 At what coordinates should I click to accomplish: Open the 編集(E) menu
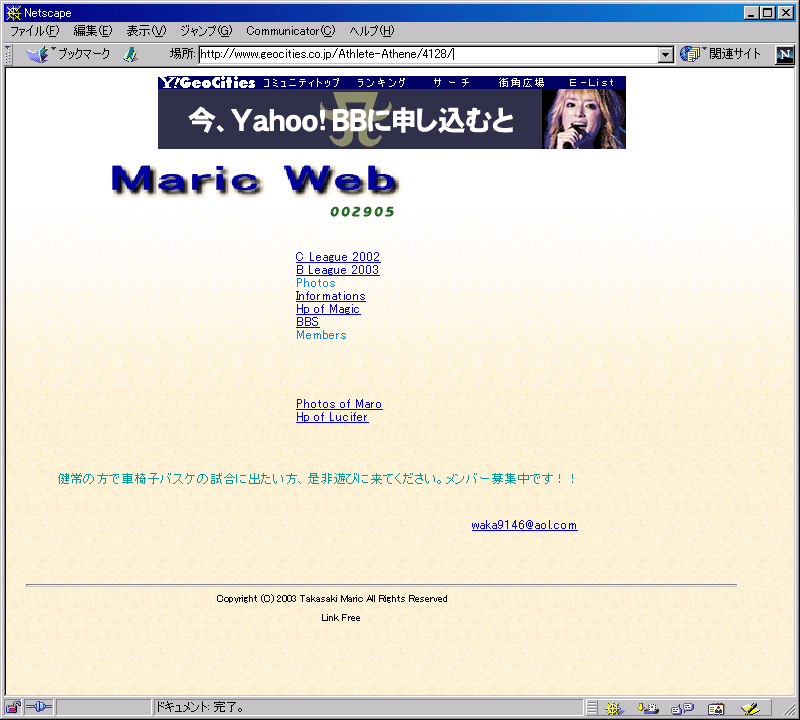point(92,31)
